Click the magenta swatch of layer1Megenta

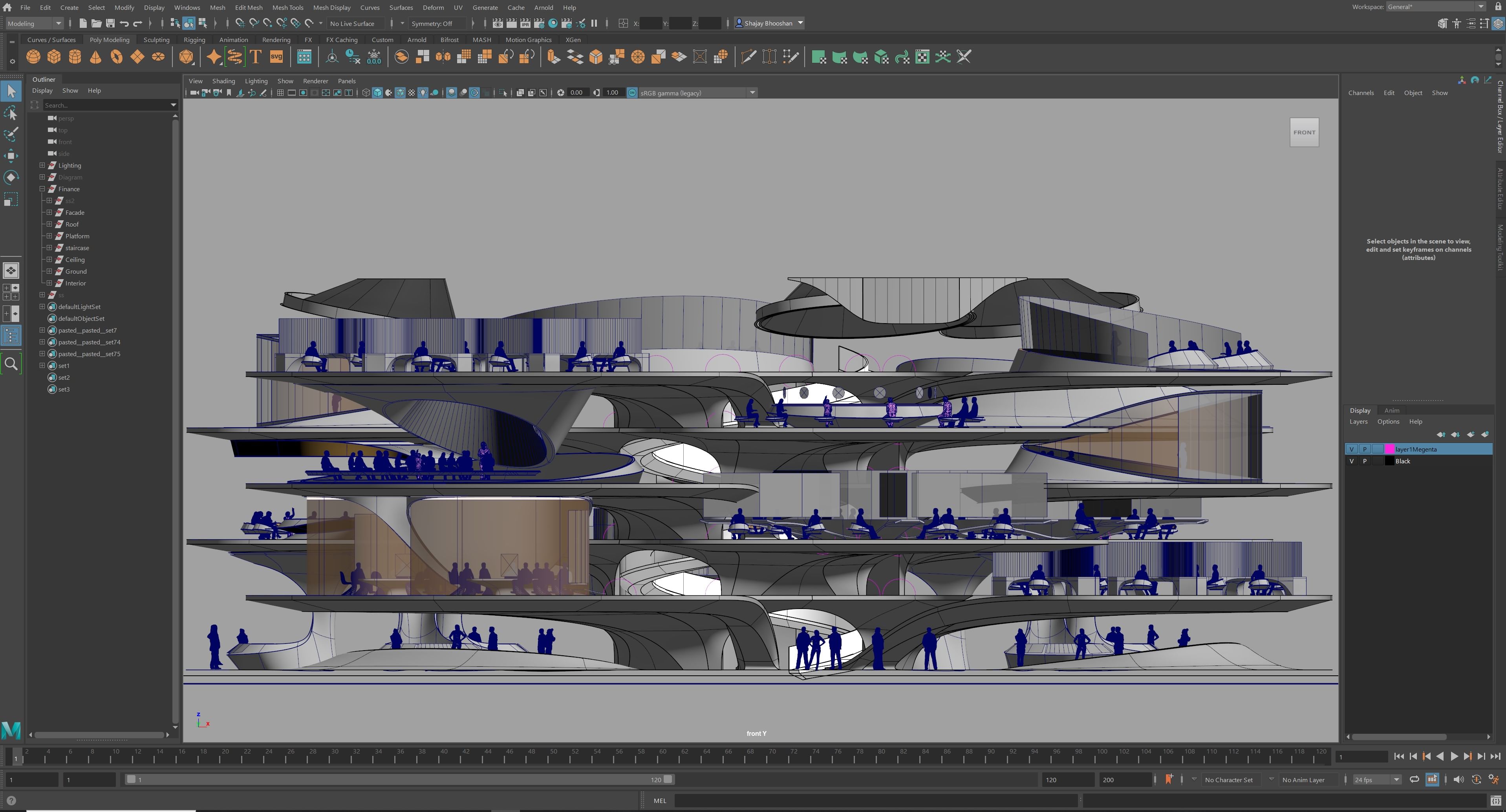1390,450
